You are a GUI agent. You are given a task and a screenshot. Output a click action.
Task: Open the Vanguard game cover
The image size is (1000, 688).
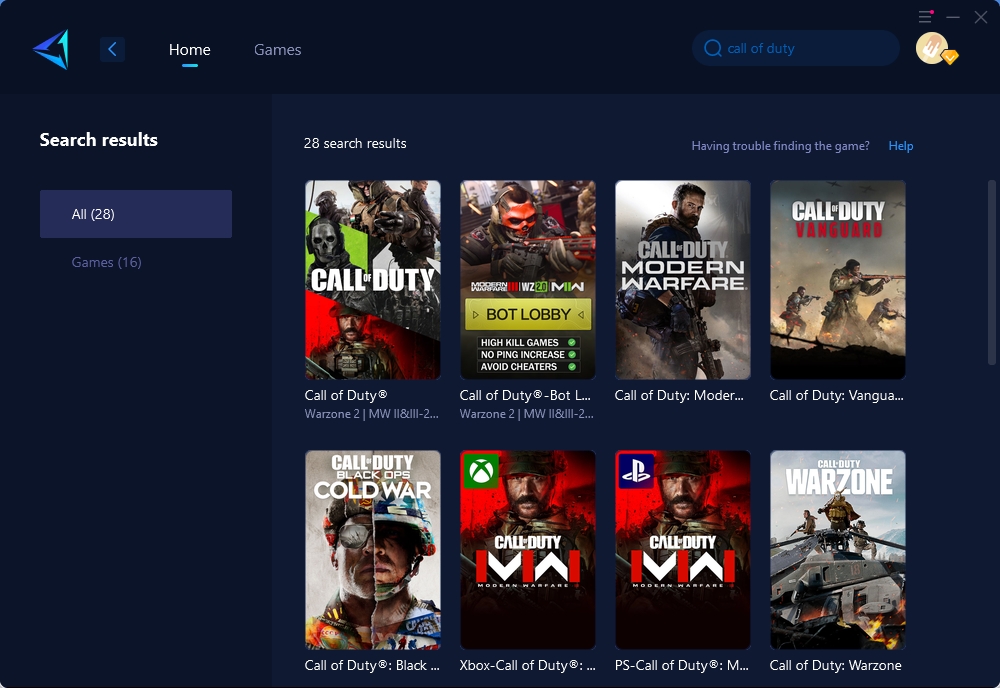tap(837, 280)
